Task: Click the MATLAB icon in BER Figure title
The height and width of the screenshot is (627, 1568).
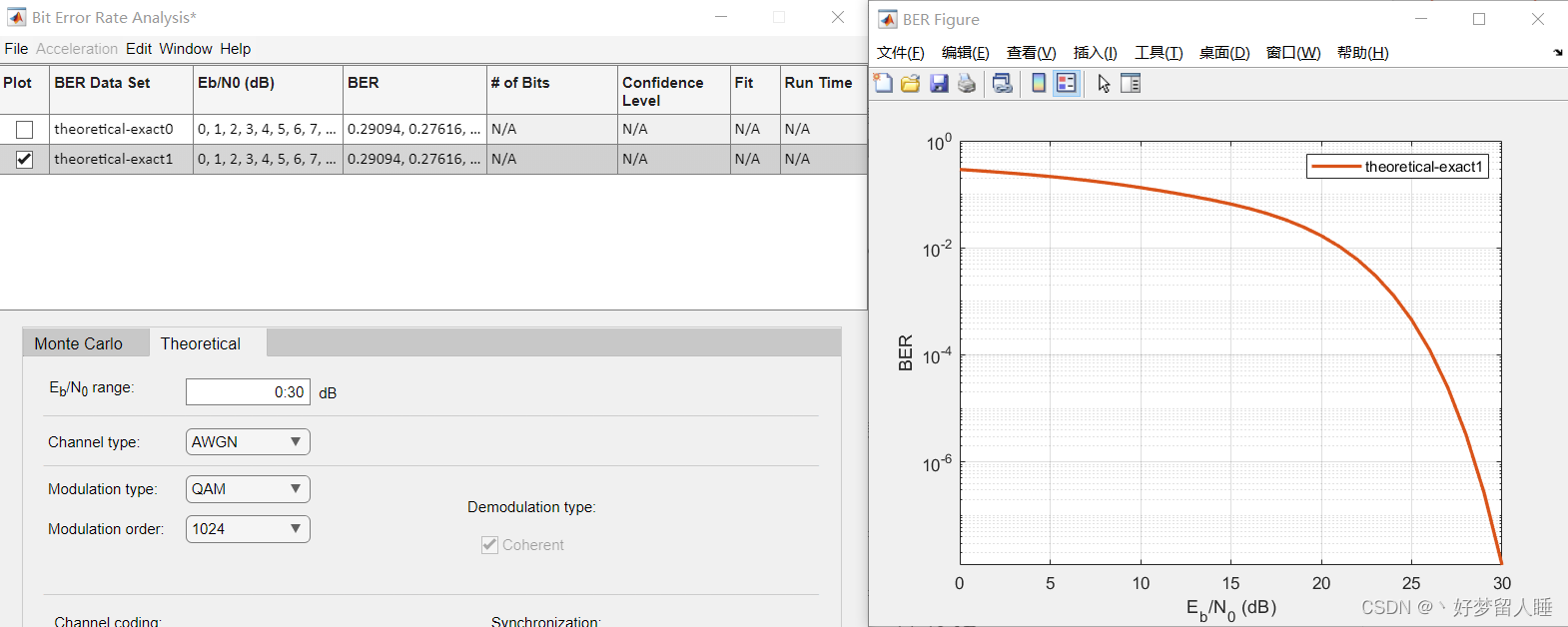Action: (888, 19)
